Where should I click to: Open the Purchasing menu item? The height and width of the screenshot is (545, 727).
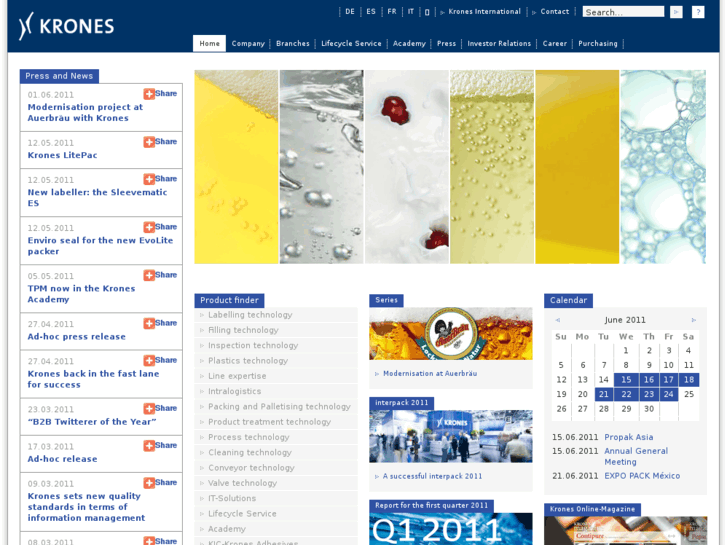[598, 44]
